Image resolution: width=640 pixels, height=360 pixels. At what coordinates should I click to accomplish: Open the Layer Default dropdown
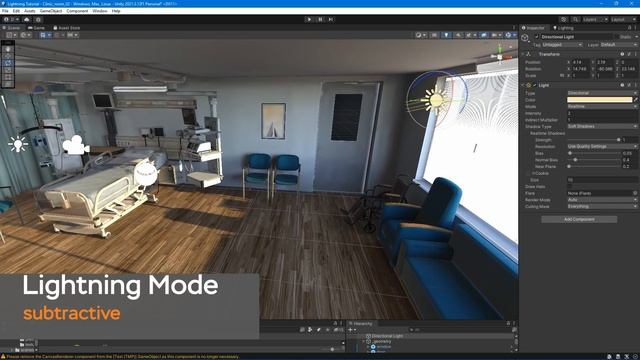[618, 44]
